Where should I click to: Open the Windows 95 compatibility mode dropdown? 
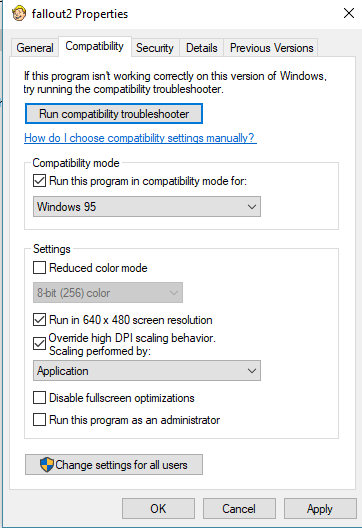tap(147, 206)
